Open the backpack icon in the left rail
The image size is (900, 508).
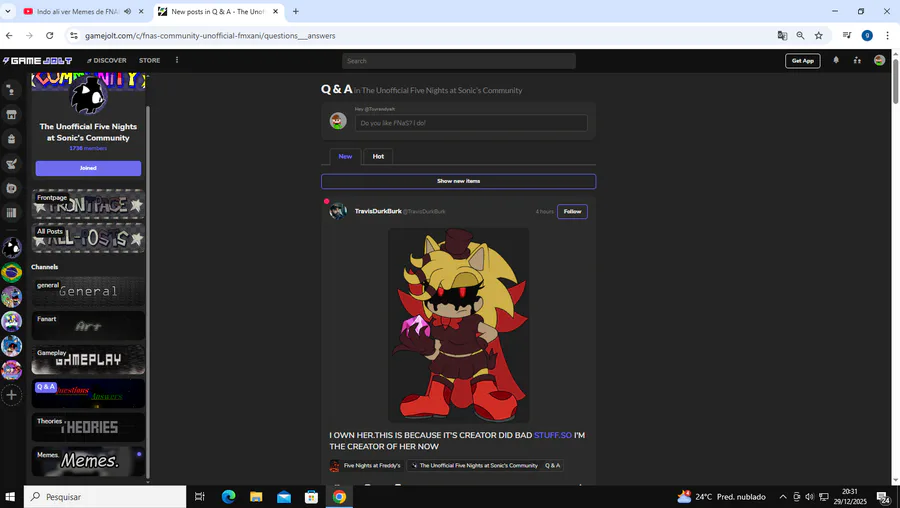[x=11, y=139]
